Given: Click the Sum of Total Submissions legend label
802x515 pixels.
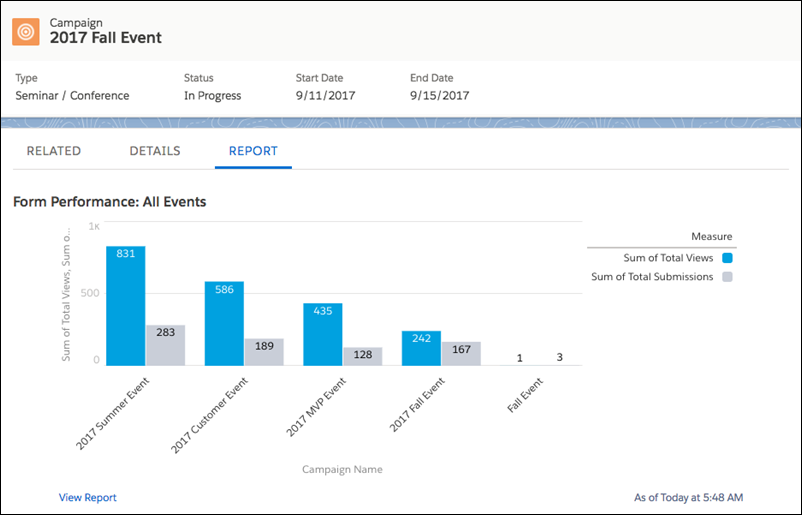Looking at the screenshot, I should point(652,277).
